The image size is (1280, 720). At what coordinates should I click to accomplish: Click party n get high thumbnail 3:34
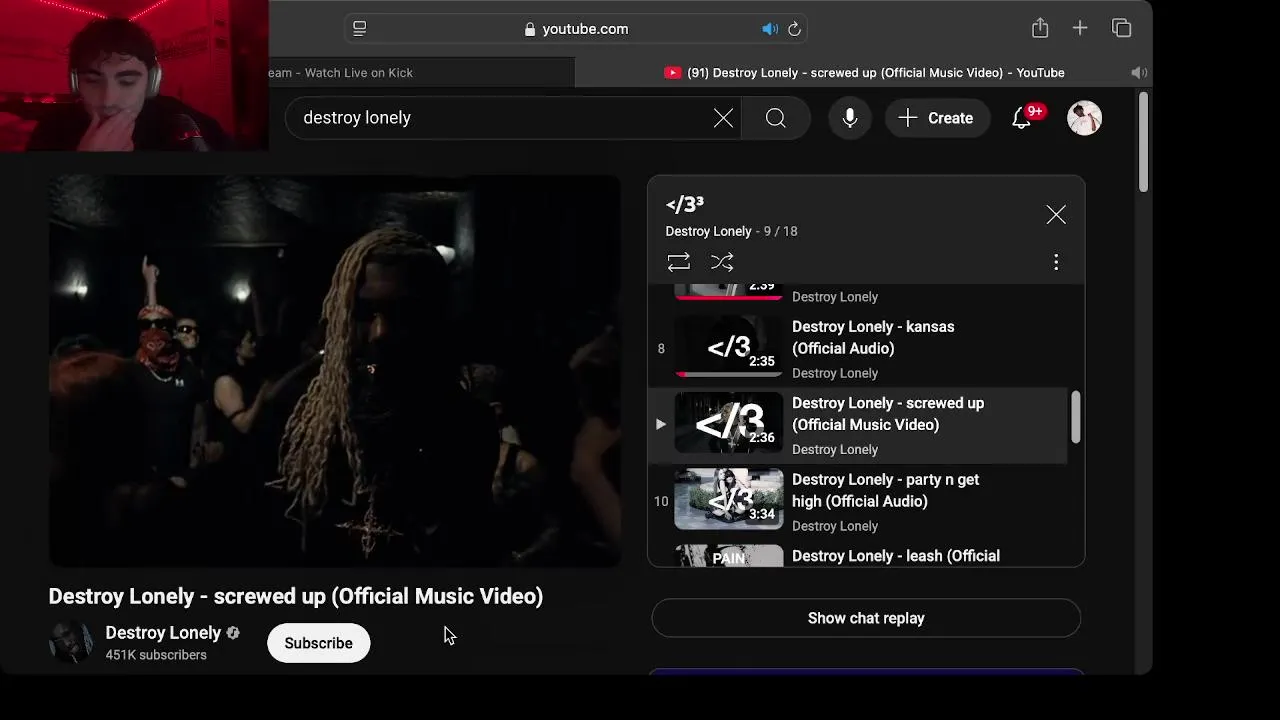point(729,499)
